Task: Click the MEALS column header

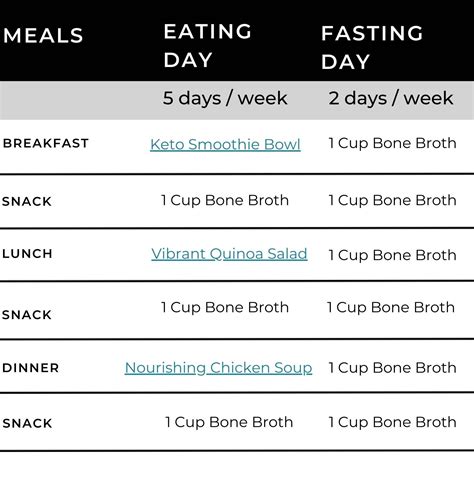Action: coord(43,35)
